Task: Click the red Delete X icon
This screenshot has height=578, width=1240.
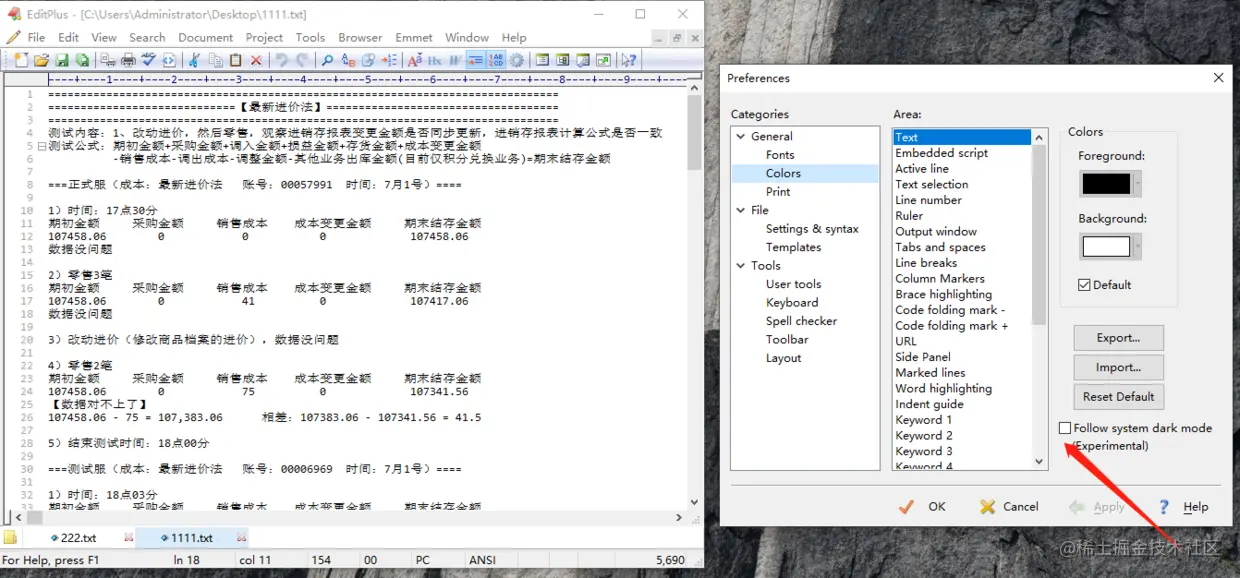Action: pyautogui.click(x=255, y=60)
